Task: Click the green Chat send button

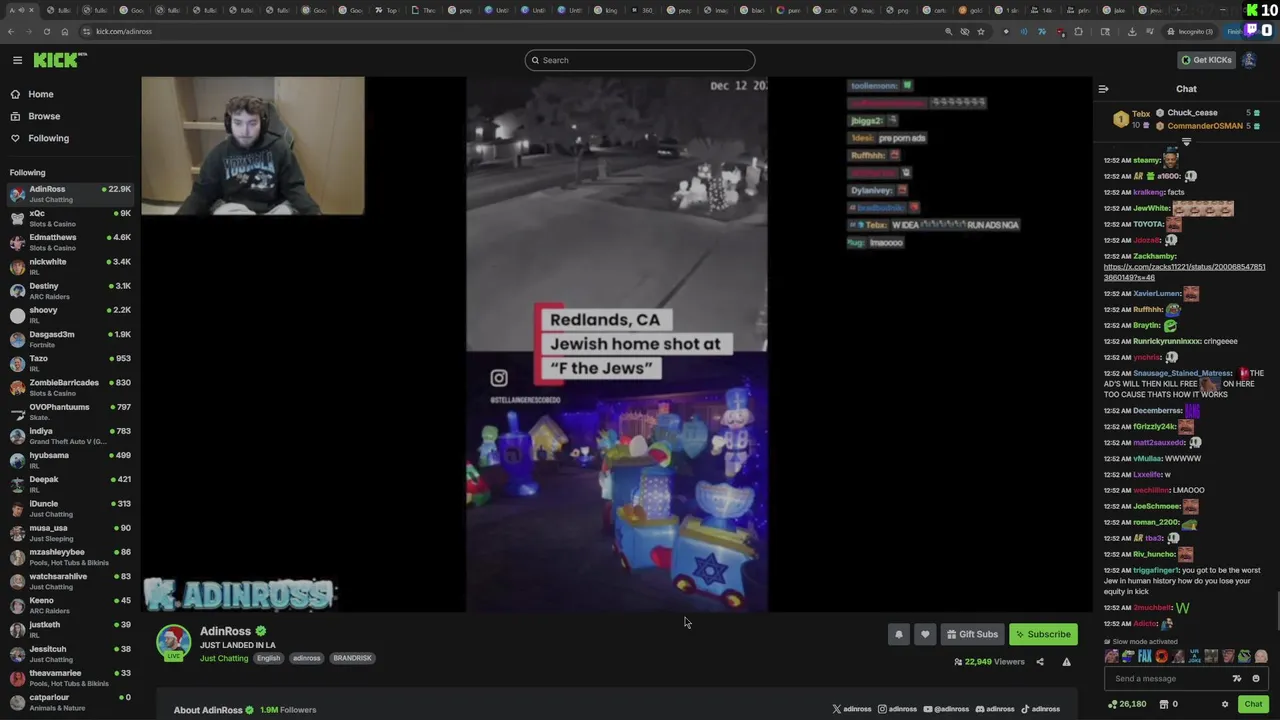Action: click(x=1253, y=704)
